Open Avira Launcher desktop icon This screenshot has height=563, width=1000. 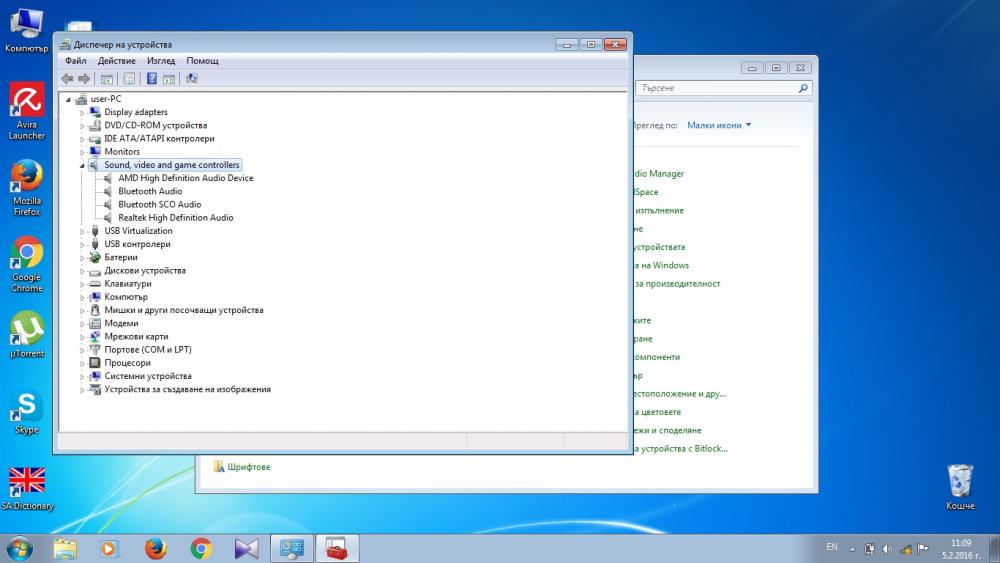[27, 110]
